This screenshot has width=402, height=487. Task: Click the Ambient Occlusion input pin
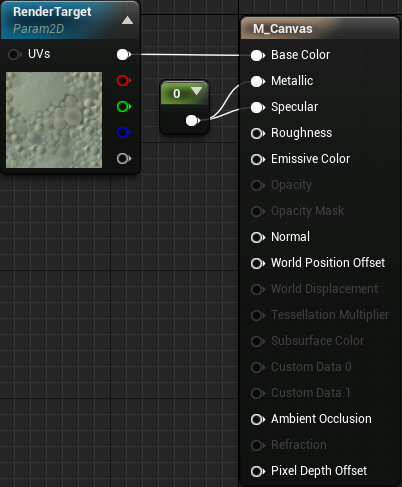(258, 419)
